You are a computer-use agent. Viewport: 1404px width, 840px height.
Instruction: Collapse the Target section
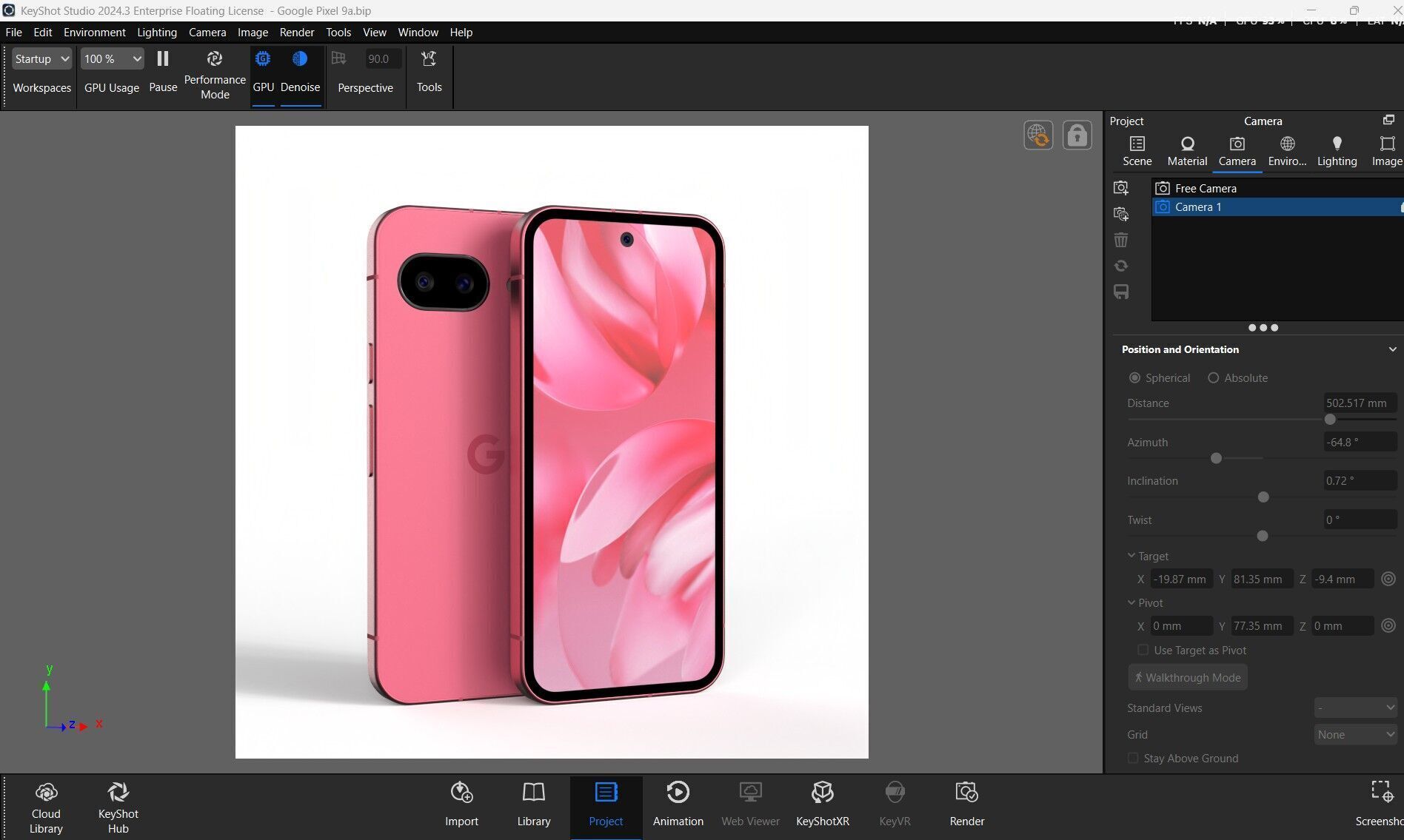click(x=1131, y=556)
